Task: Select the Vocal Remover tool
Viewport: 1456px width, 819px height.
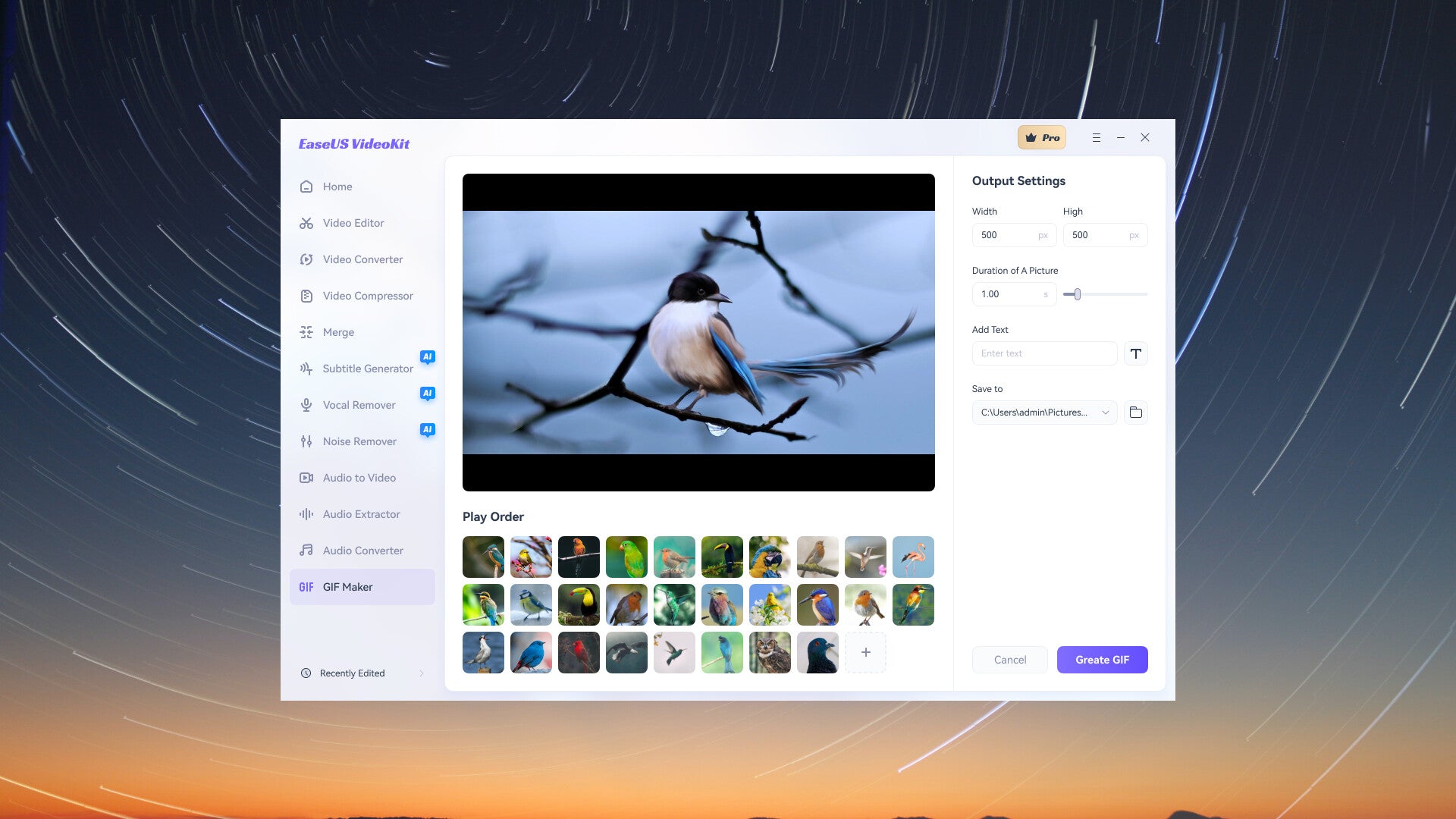Action: tap(359, 405)
